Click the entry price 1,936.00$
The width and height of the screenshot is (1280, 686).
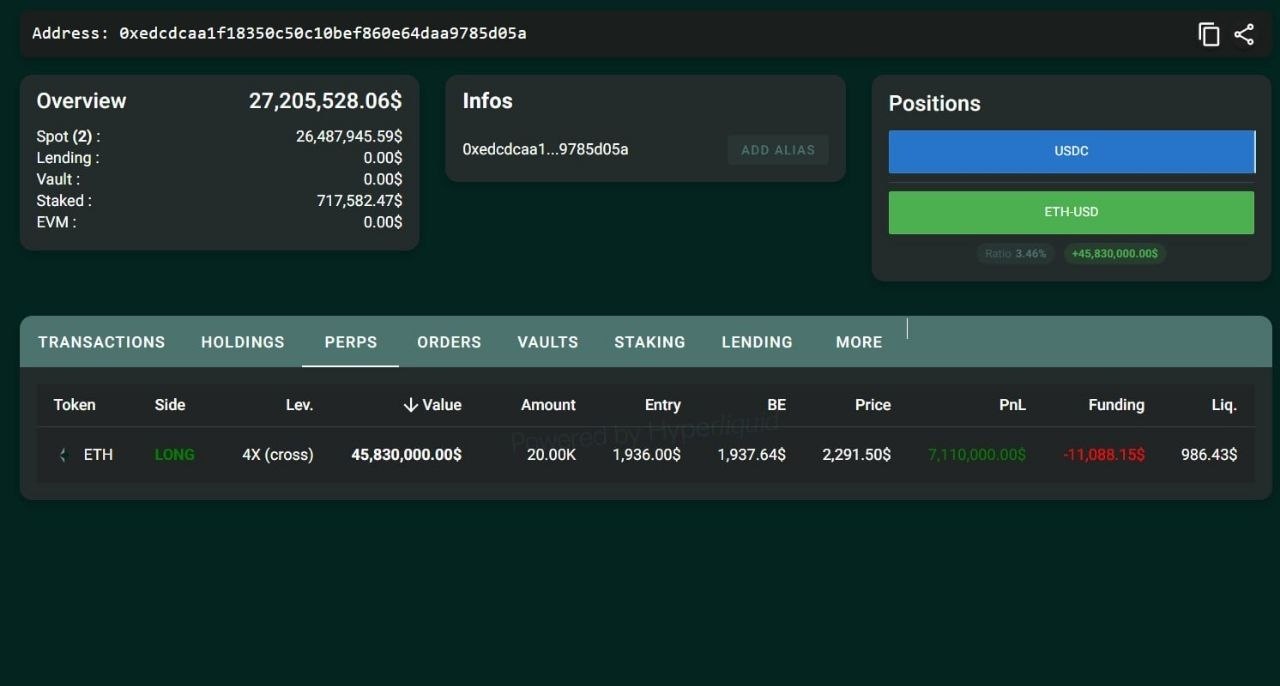(x=647, y=455)
